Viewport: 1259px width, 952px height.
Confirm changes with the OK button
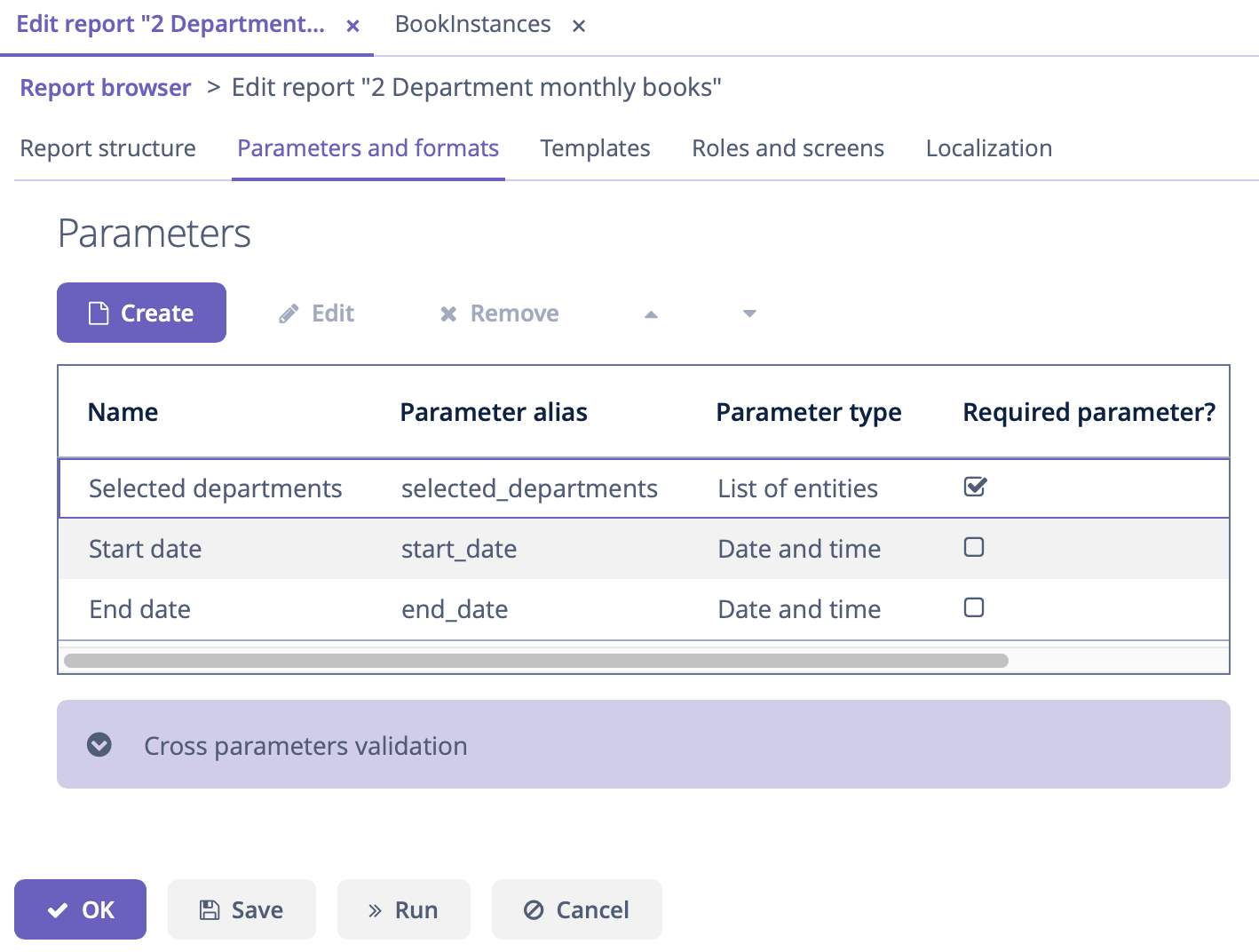coord(80,909)
